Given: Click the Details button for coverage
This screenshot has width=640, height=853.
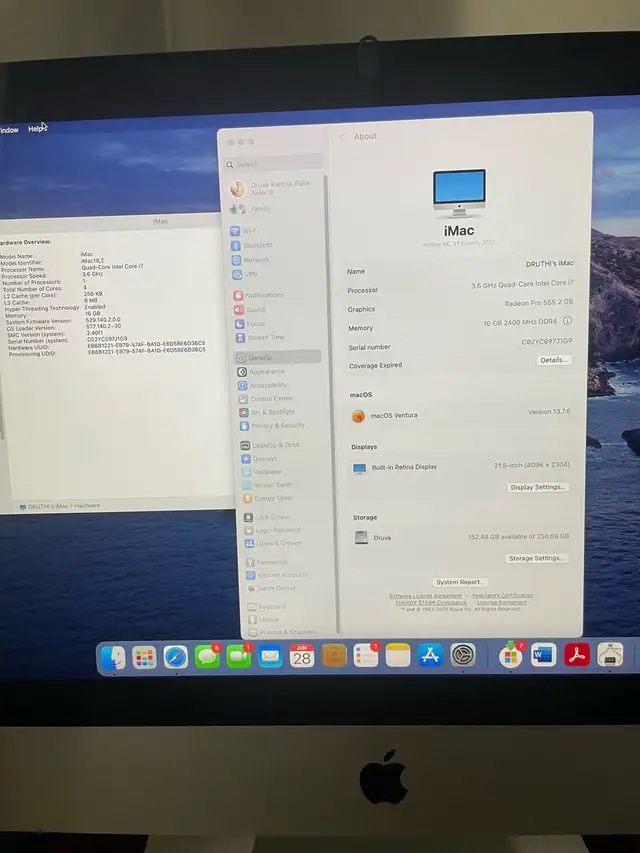Looking at the screenshot, I should coord(554,360).
